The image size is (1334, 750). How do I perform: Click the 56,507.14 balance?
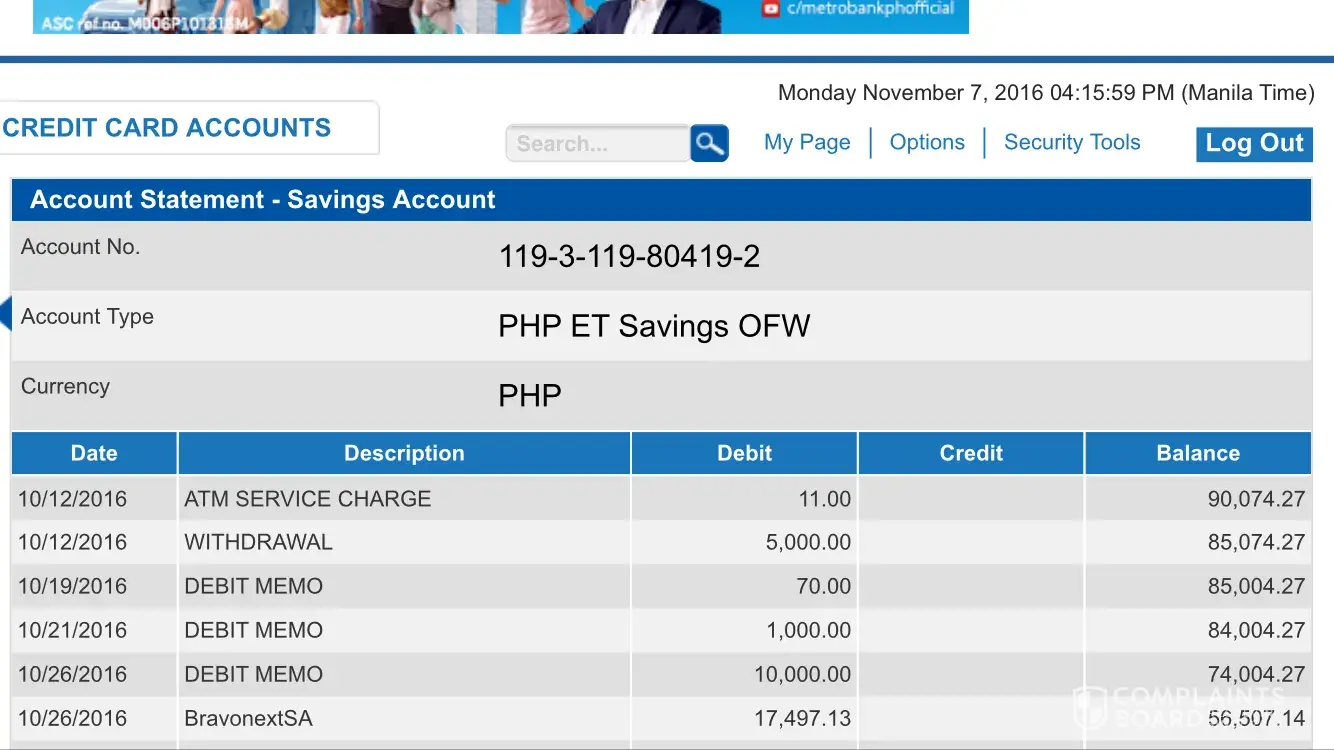[x=1256, y=718]
